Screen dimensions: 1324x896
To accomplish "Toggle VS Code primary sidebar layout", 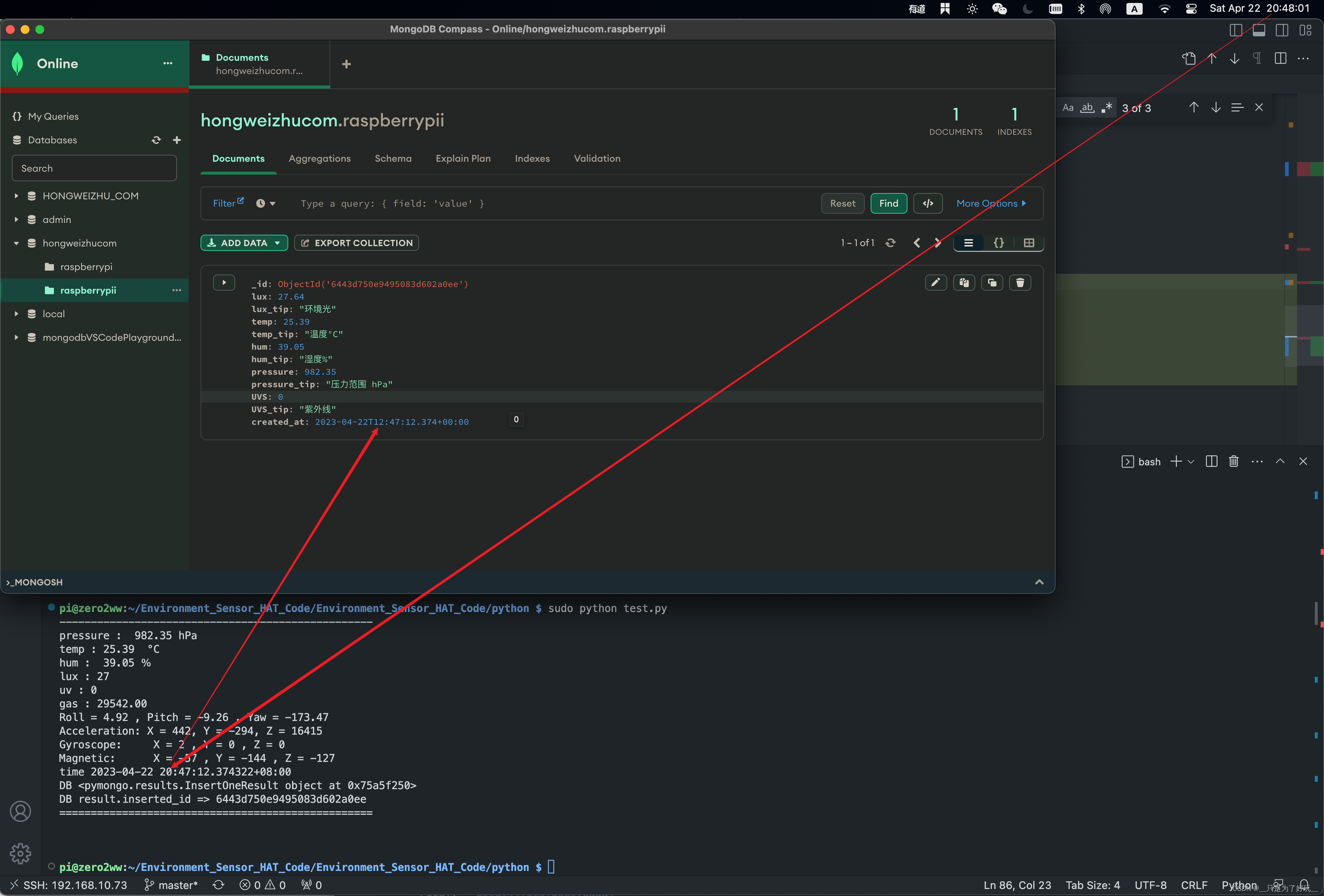I will point(1236,30).
